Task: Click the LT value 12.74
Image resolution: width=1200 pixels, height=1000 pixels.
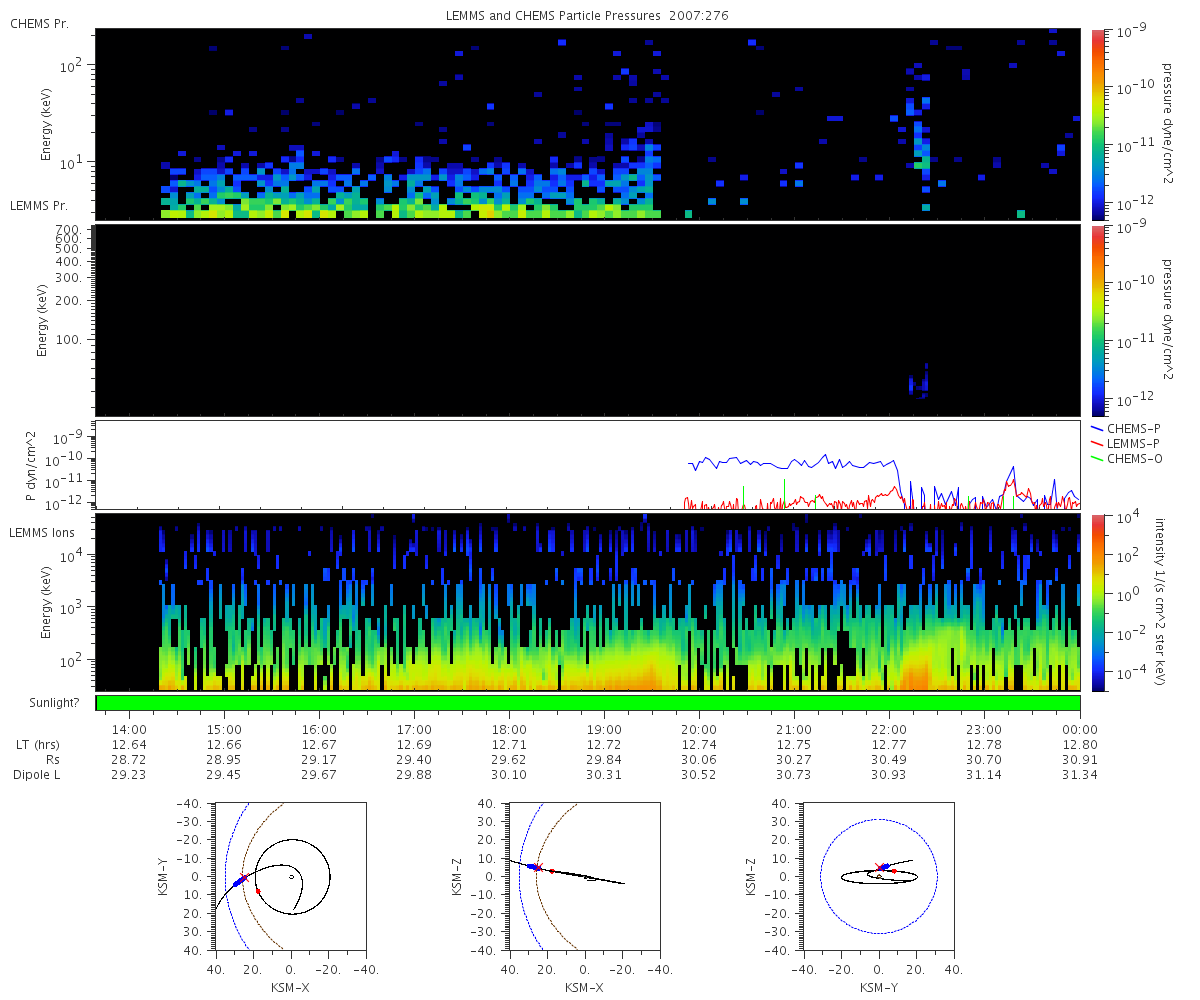Action: [699, 744]
